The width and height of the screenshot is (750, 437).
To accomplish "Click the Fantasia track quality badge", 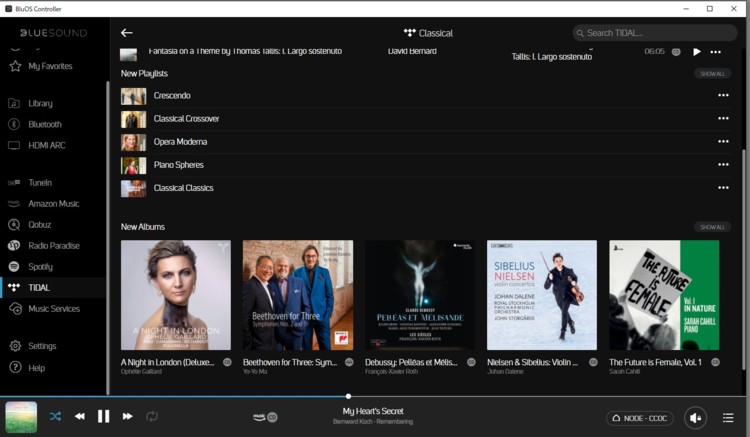I will point(676,52).
